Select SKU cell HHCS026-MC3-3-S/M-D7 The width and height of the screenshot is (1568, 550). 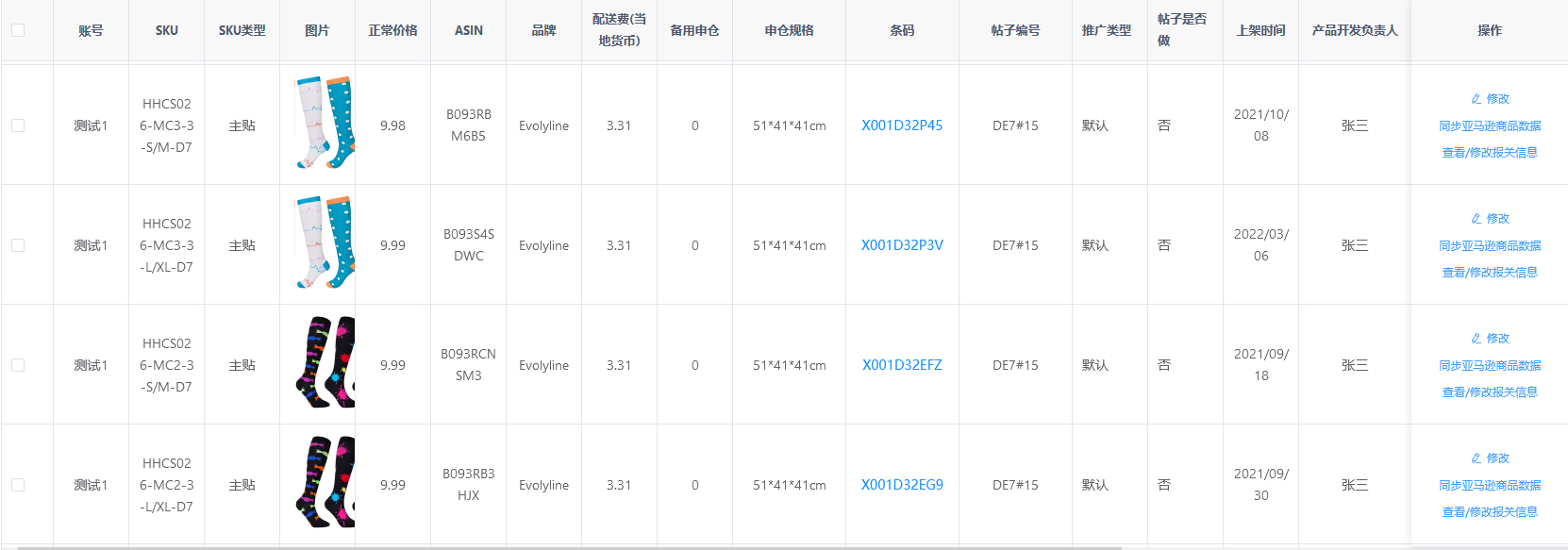[x=167, y=125]
